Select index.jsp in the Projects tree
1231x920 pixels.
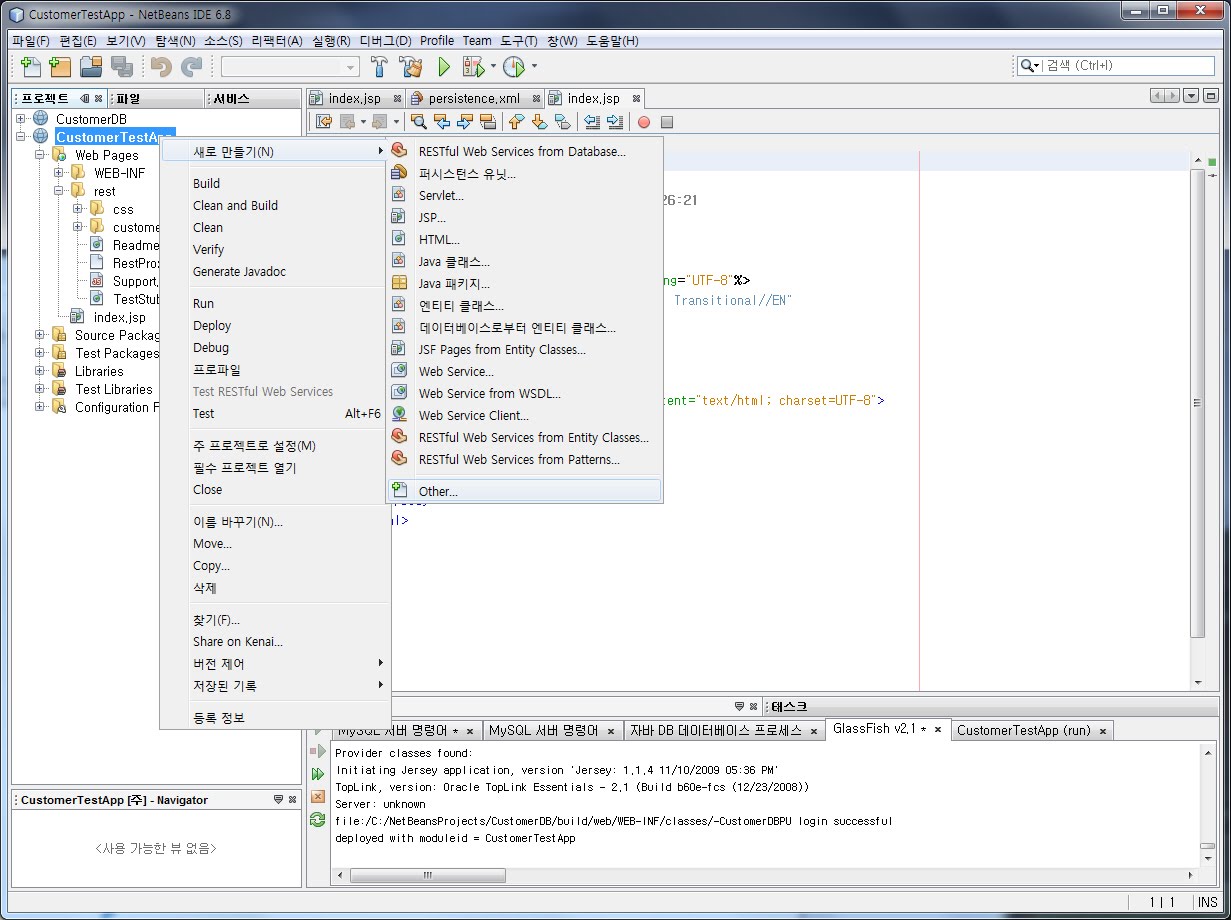click(x=119, y=317)
